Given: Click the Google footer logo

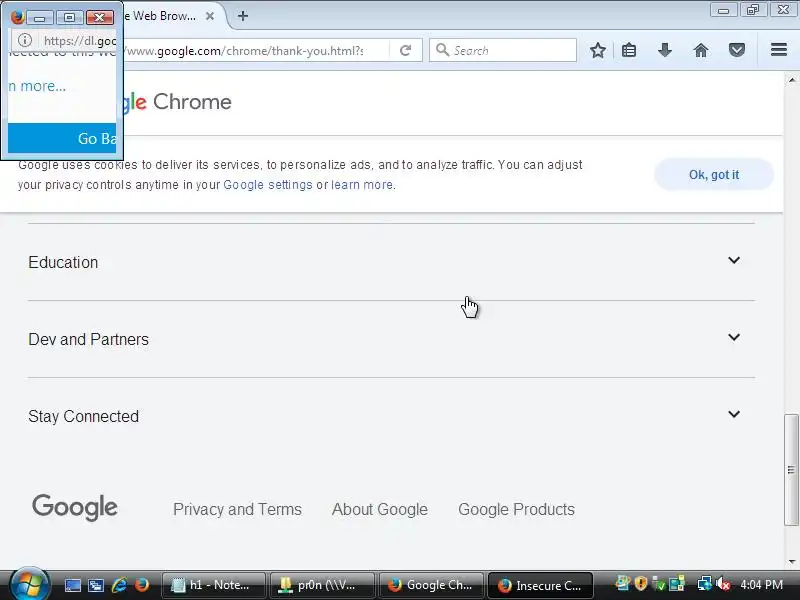Looking at the screenshot, I should pyautogui.click(x=74, y=507).
